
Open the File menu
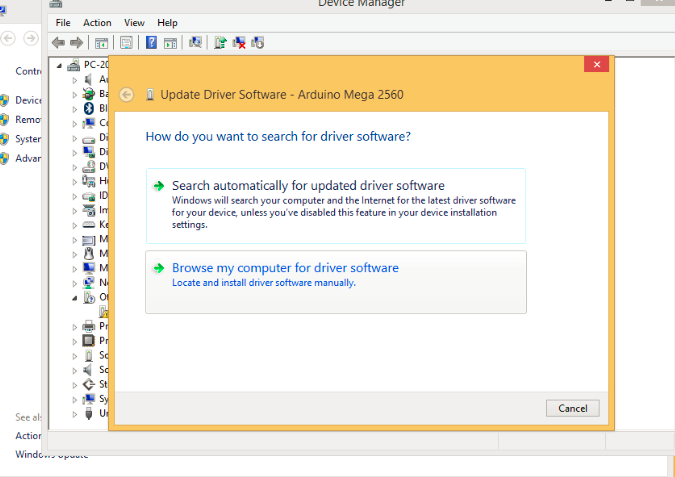63,23
